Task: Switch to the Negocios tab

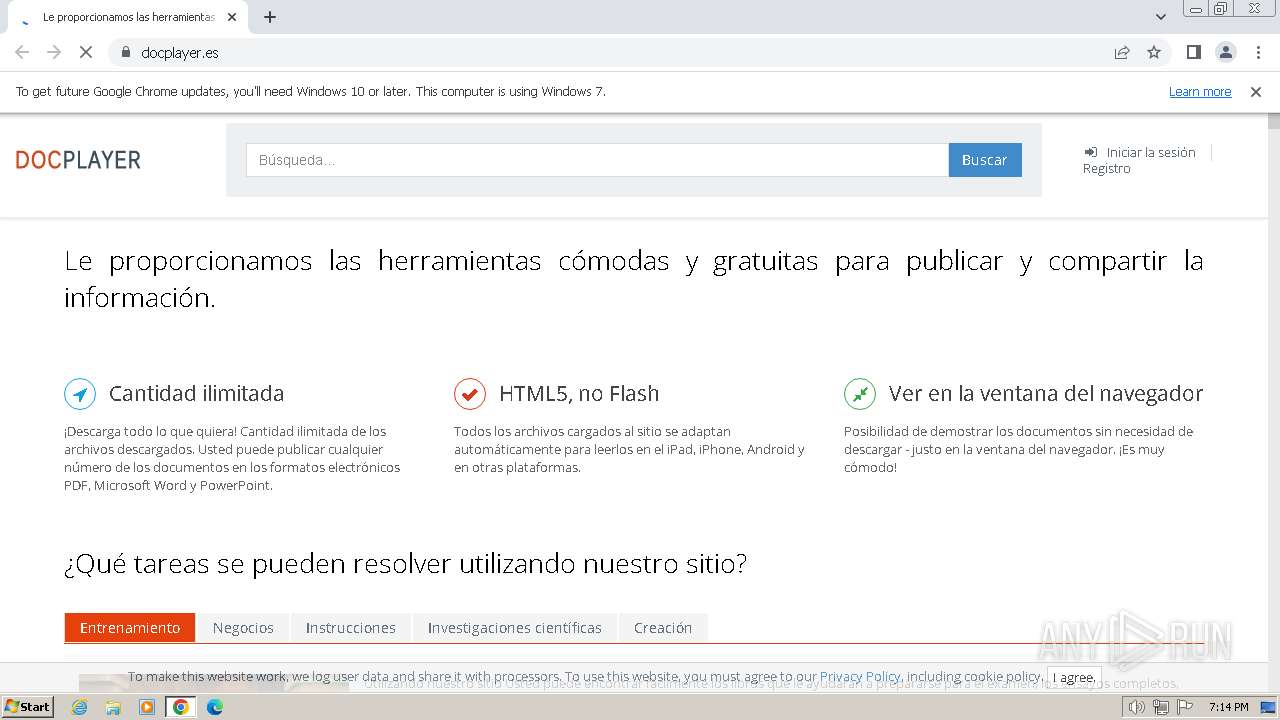Action: (x=243, y=628)
